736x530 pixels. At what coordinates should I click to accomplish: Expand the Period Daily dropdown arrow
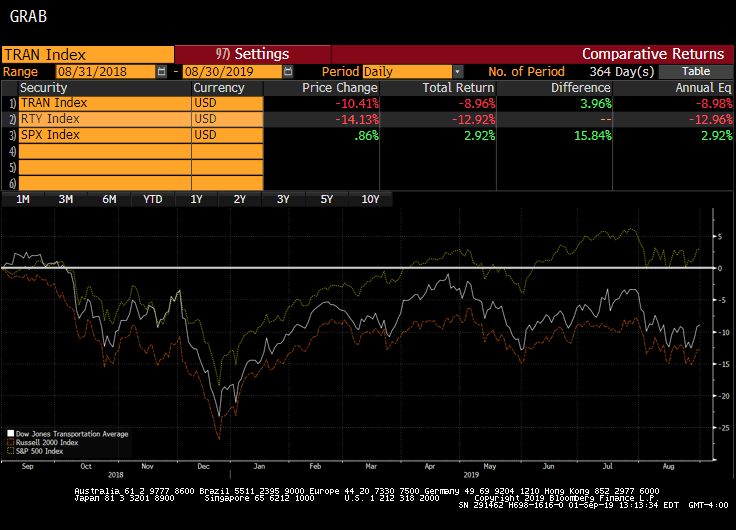click(458, 72)
